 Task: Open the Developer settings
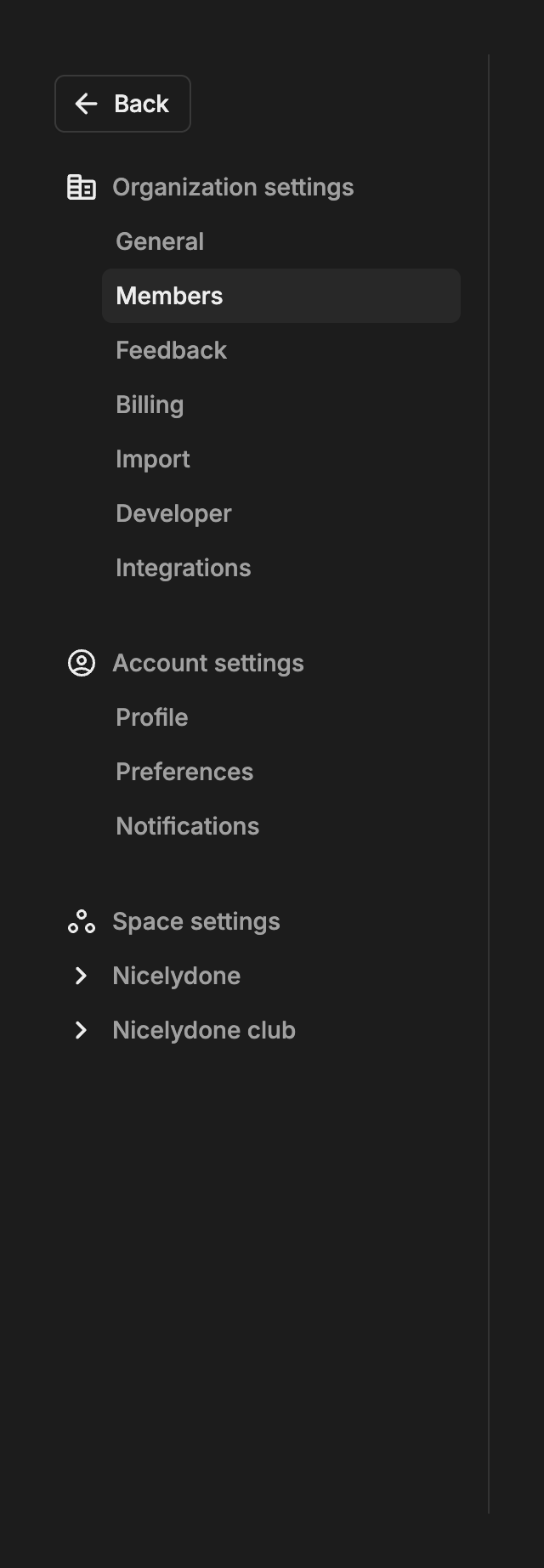(173, 513)
